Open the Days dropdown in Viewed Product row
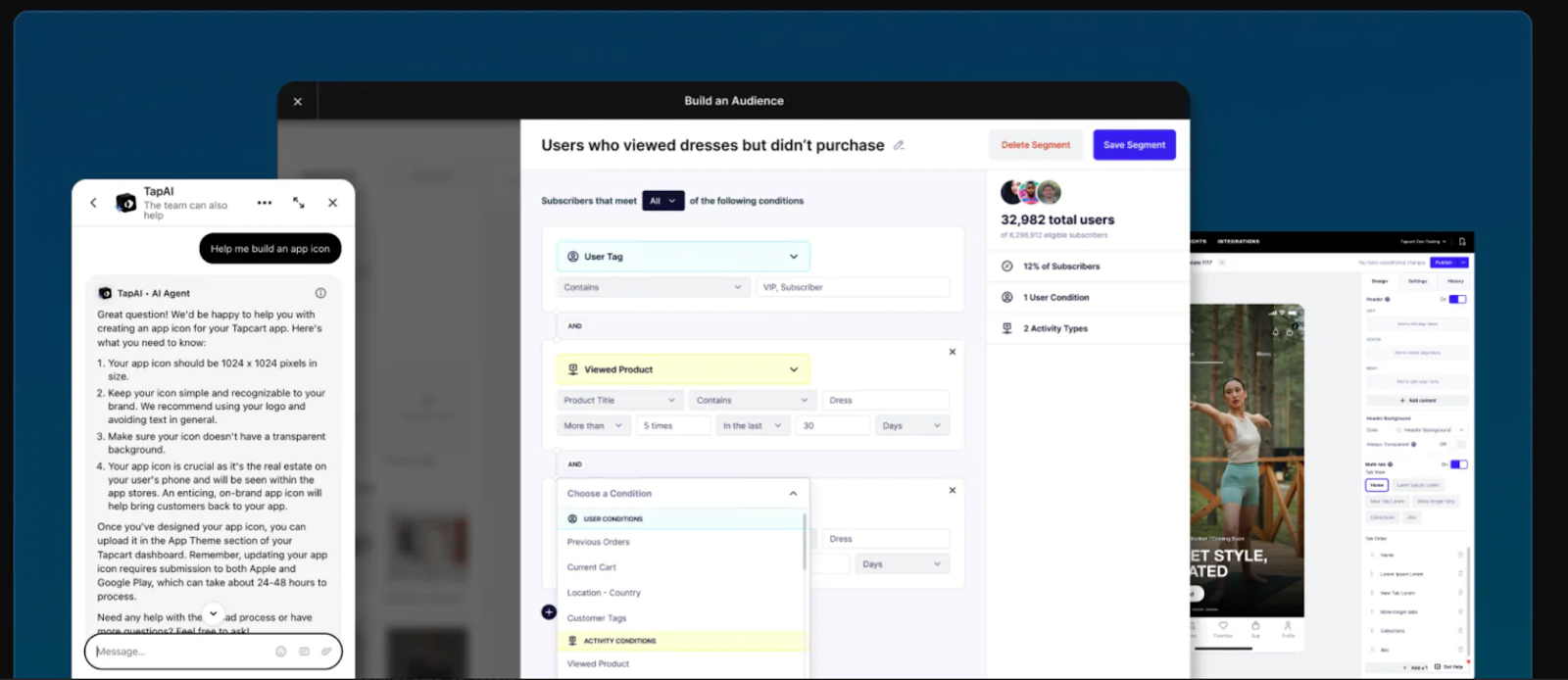Image resolution: width=1568 pixels, height=680 pixels. (912, 425)
